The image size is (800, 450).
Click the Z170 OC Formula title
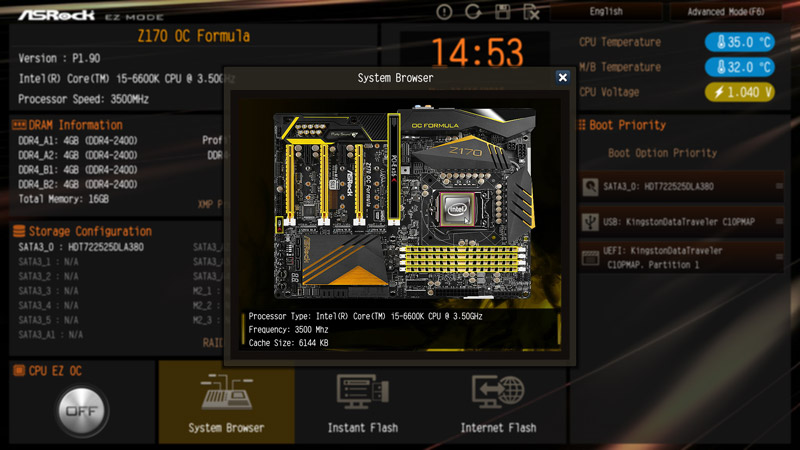[x=193, y=36]
